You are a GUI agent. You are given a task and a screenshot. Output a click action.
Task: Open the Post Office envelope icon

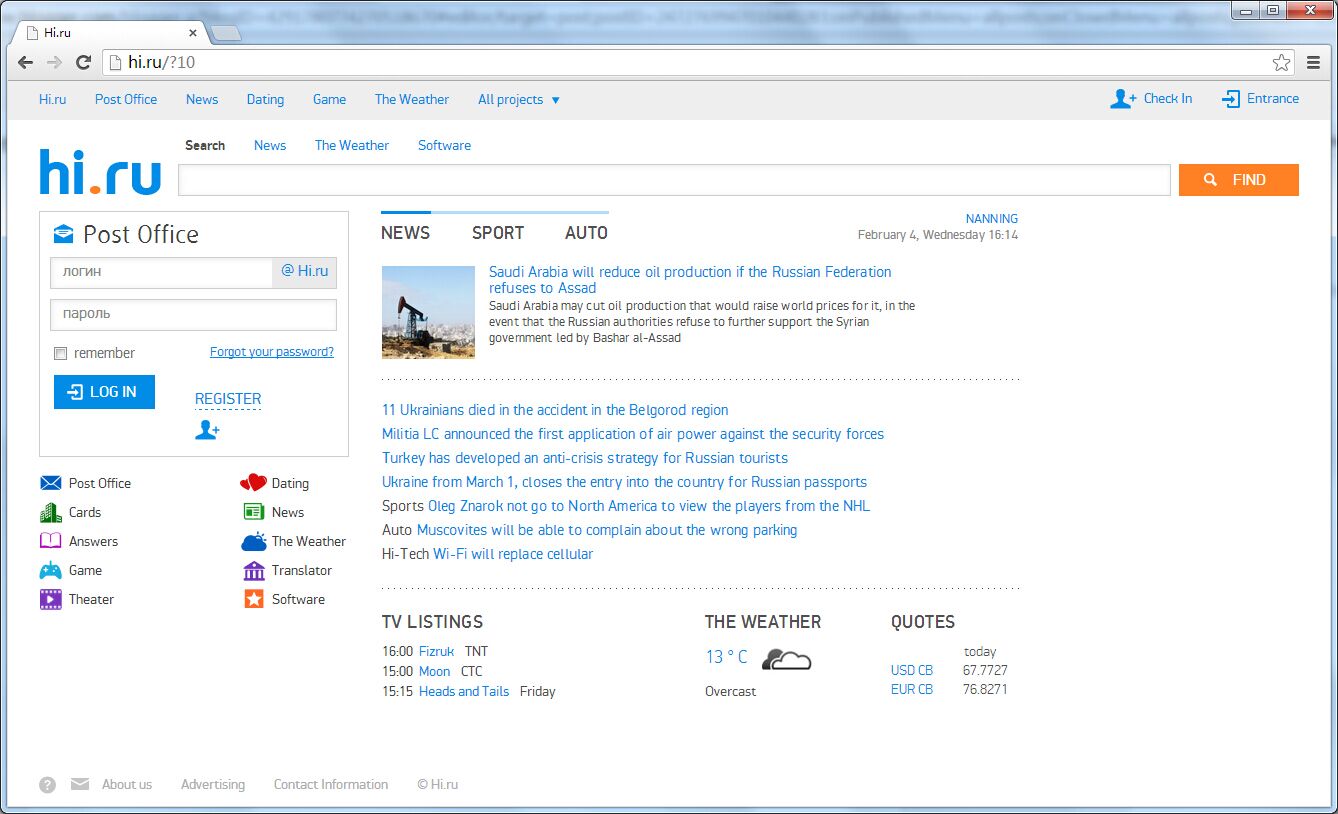50,483
